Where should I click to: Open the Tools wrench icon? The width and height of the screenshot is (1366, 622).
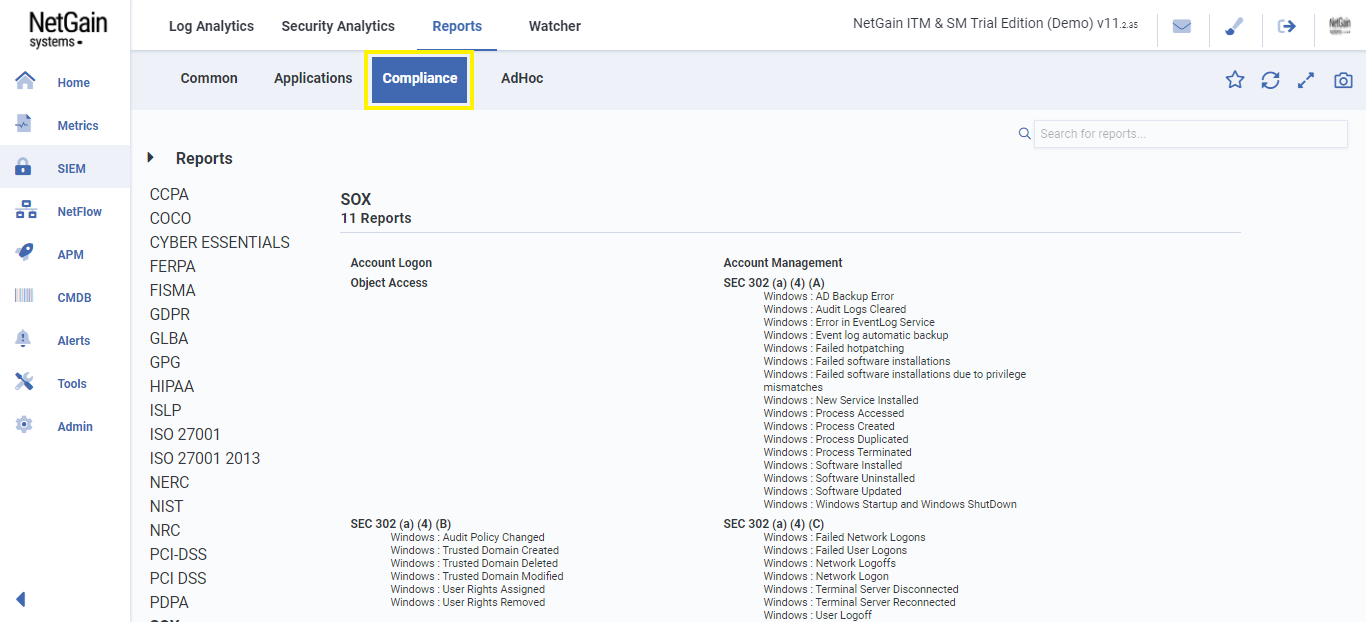[x=25, y=382]
